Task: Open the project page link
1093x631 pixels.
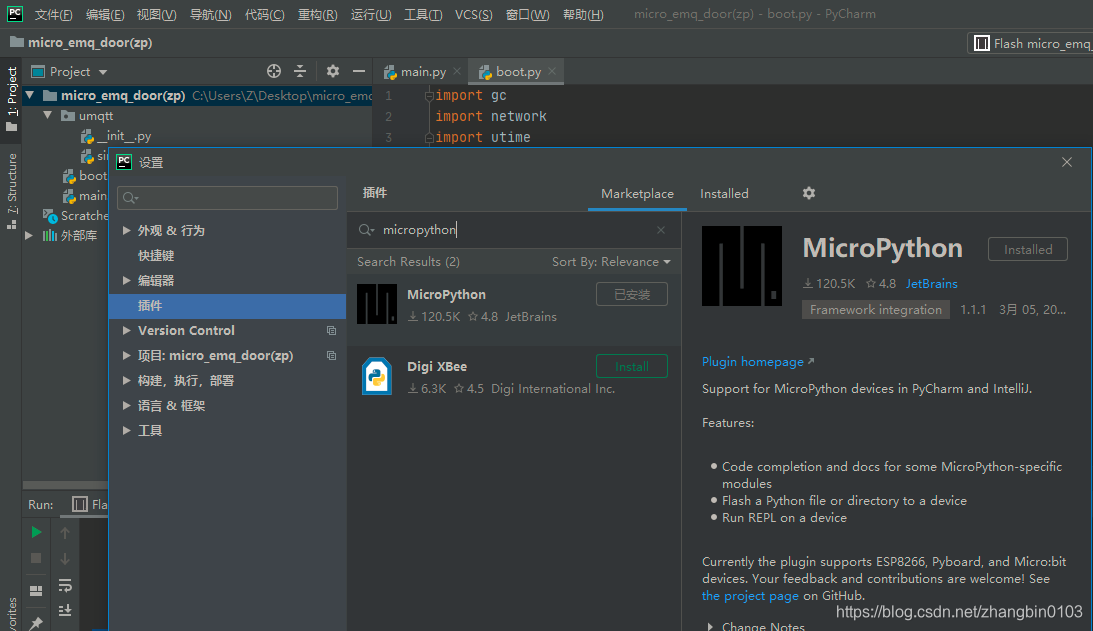Action: click(750, 595)
